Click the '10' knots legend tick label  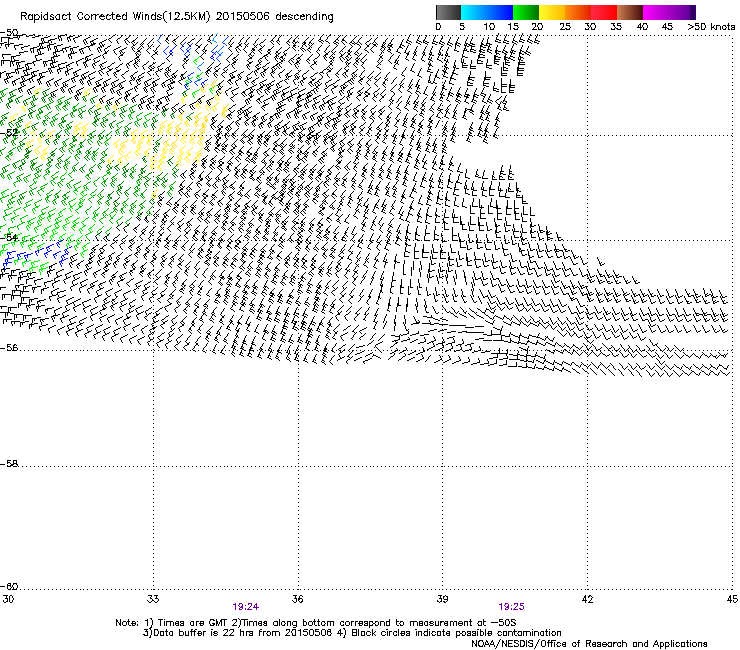[x=489, y=27]
